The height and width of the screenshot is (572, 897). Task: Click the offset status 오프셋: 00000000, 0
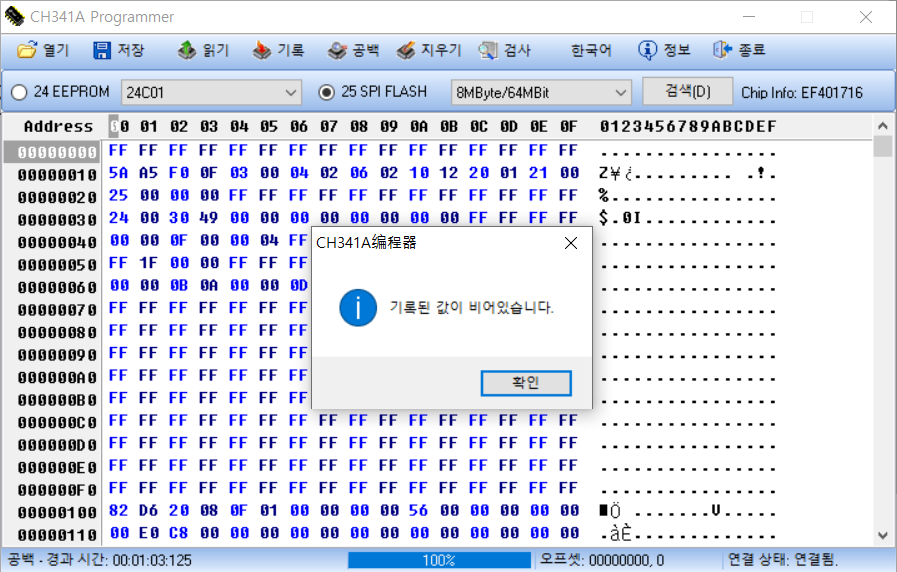pyautogui.click(x=602, y=559)
